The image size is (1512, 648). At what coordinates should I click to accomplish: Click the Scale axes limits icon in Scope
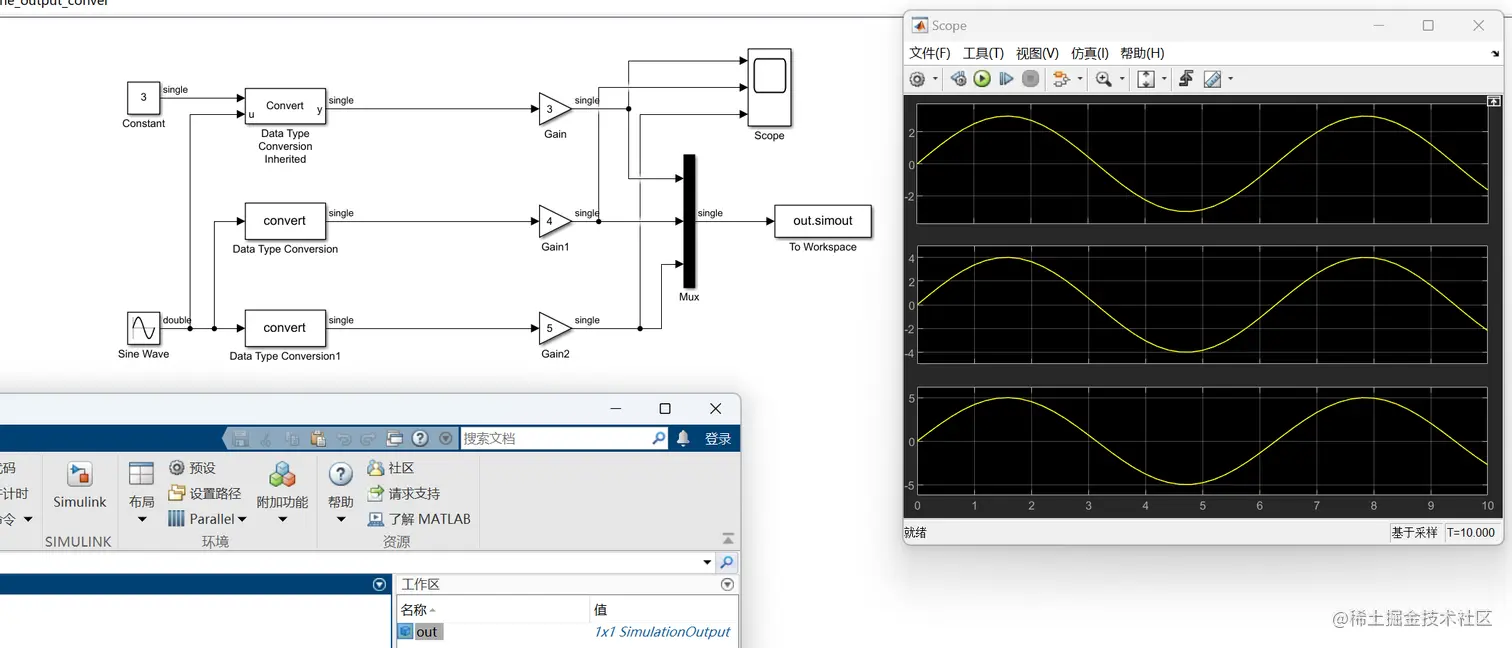coord(1146,79)
